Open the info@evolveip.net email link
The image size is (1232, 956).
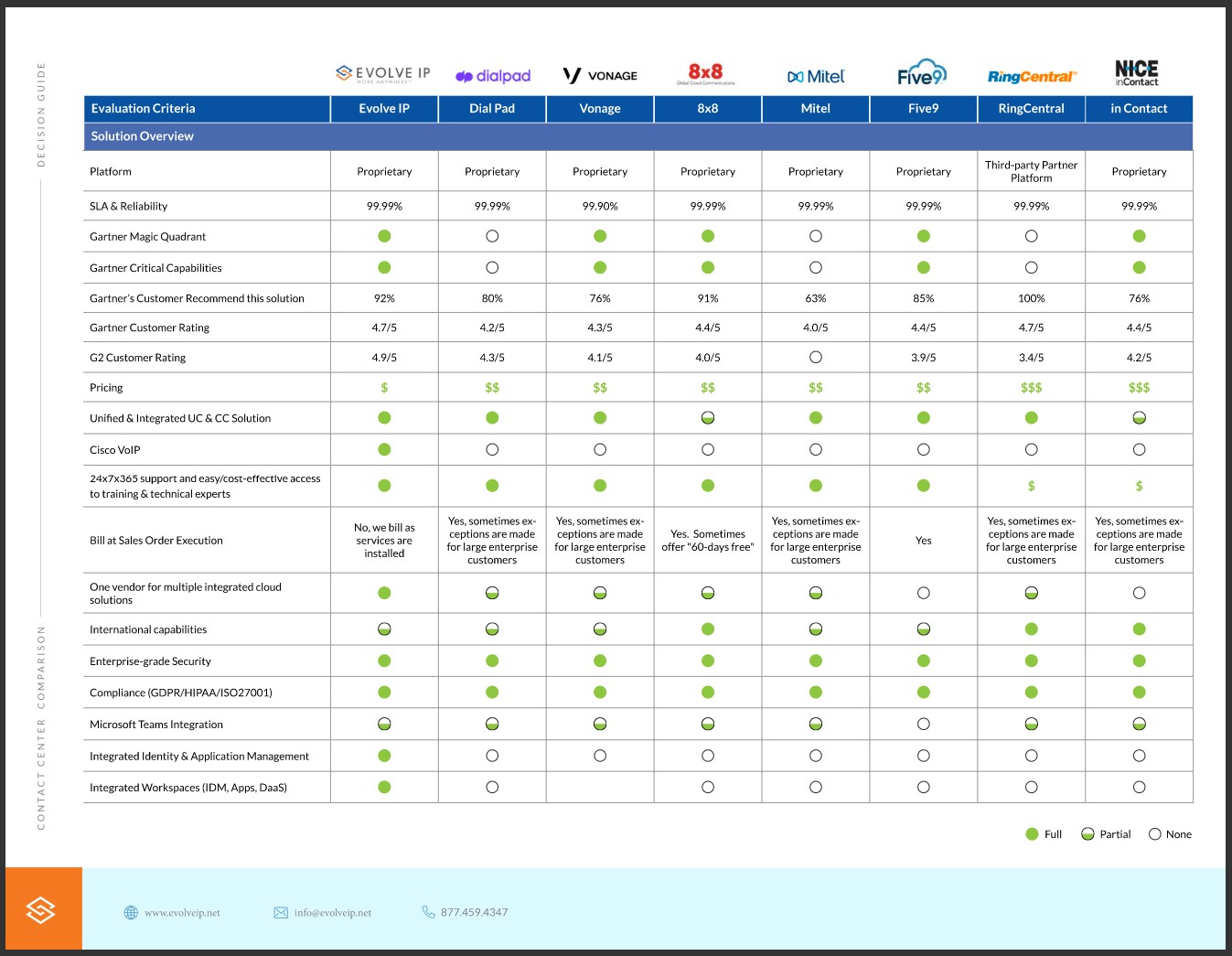333,912
